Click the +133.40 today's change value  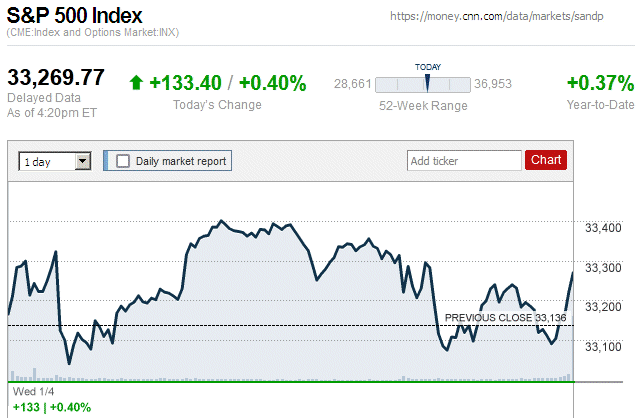(x=185, y=83)
